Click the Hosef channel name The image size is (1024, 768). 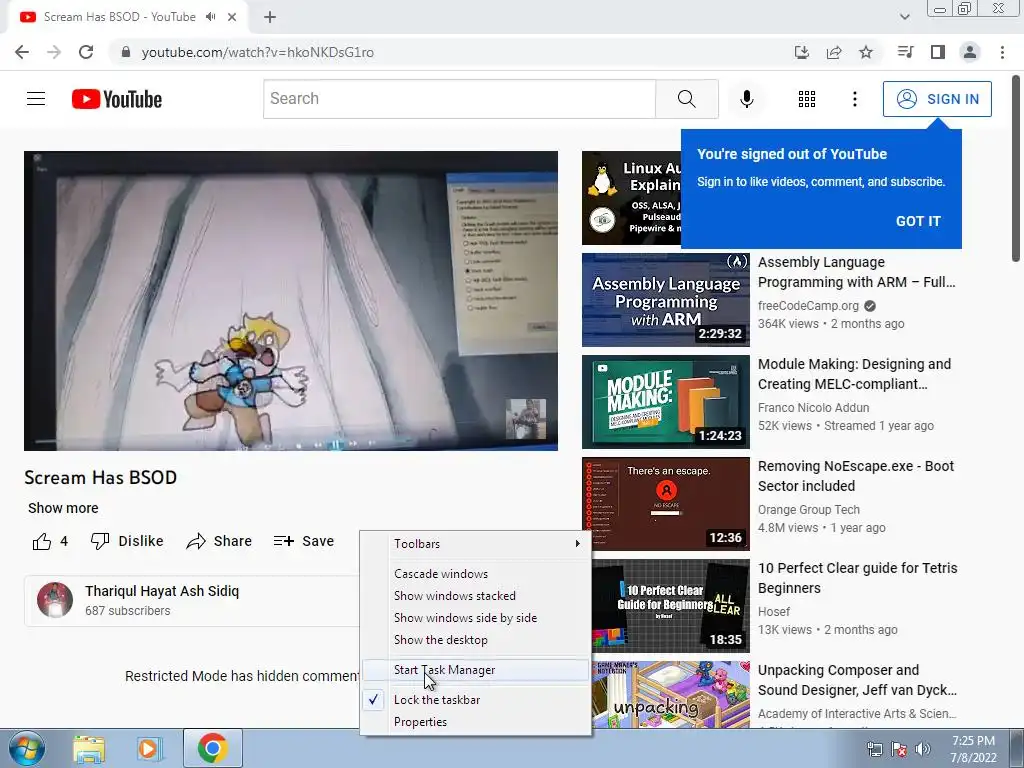(x=774, y=611)
